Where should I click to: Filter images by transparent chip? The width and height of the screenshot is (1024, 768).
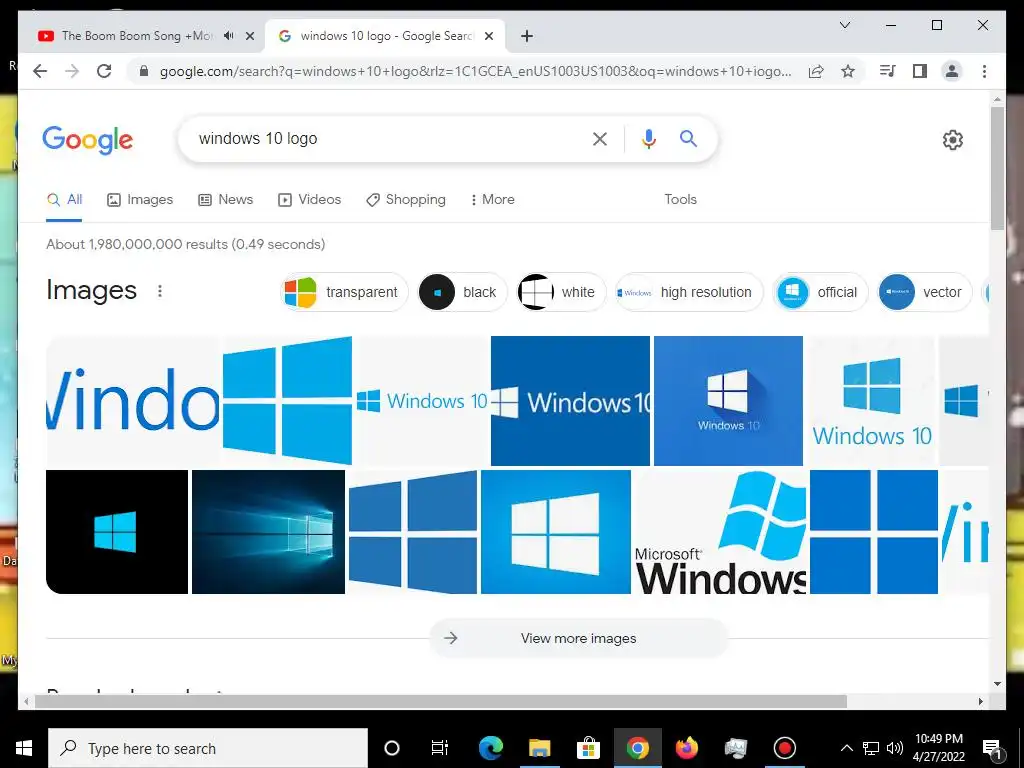pyautogui.click(x=344, y=292)
